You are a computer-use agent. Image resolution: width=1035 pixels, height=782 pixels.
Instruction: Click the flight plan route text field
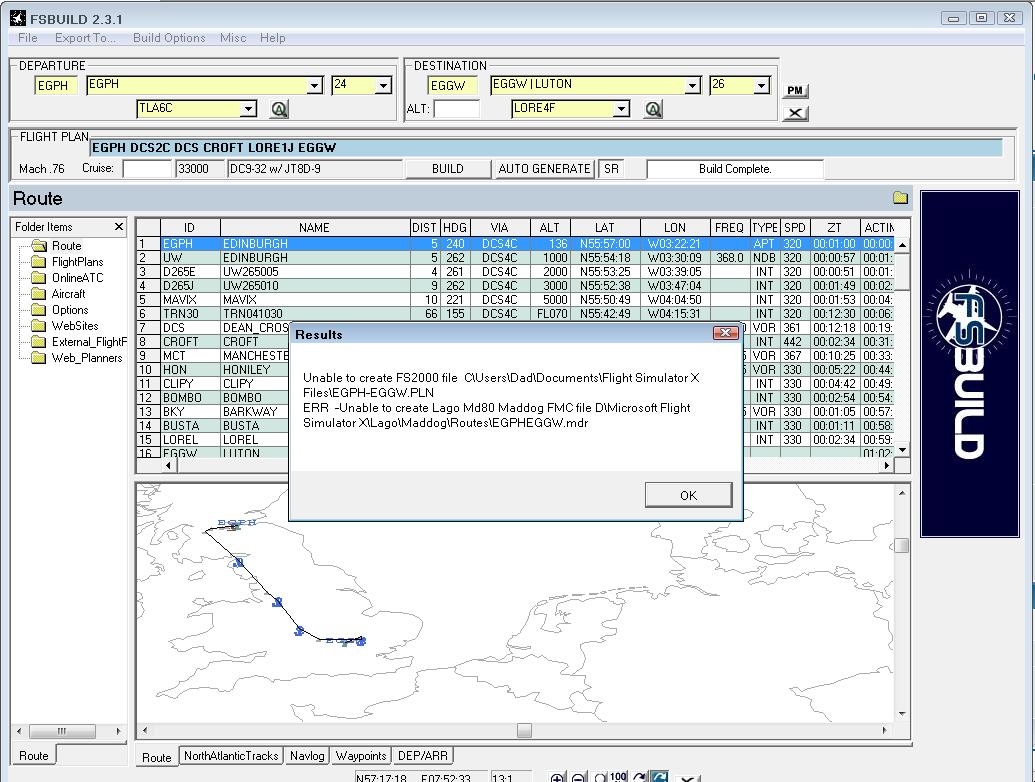coord(547,148)
